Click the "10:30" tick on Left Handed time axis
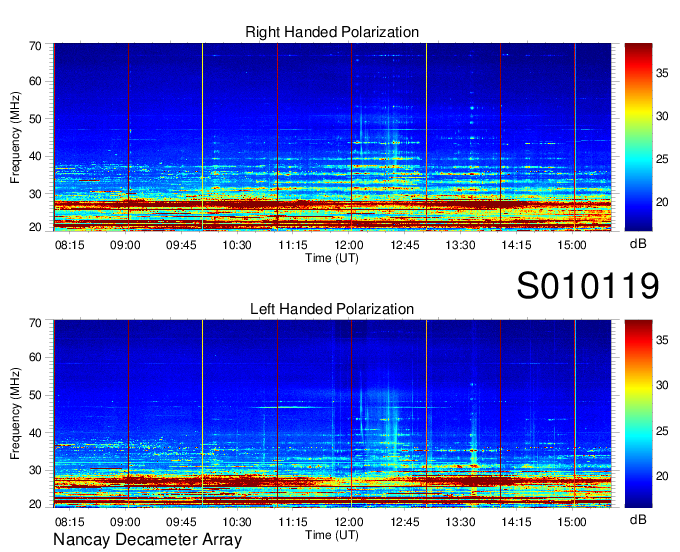680x552 pixels. pyautogui.click(x=237, y=521)
